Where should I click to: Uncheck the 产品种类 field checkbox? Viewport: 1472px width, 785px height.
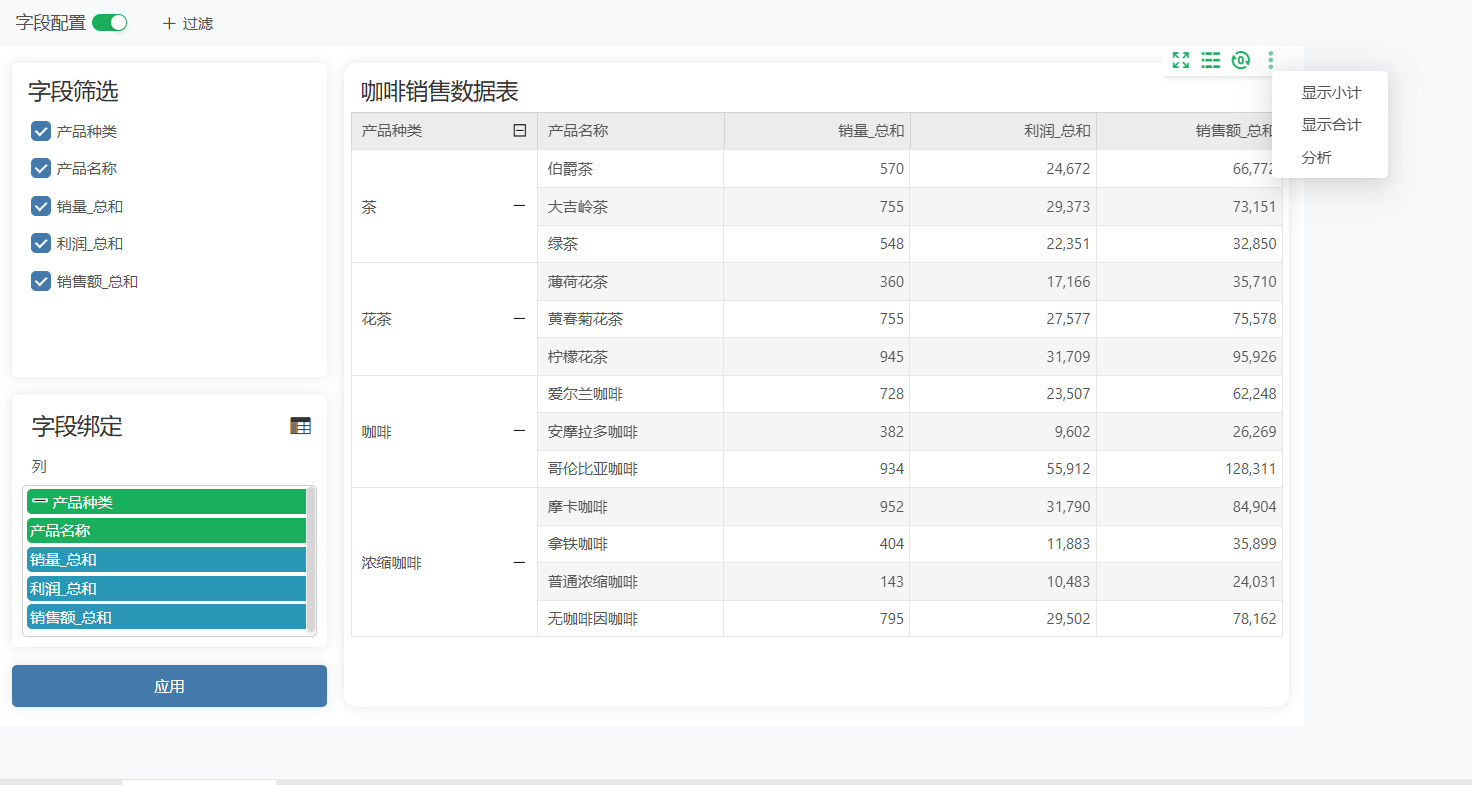pyautogui.click(x=41, y=131)
